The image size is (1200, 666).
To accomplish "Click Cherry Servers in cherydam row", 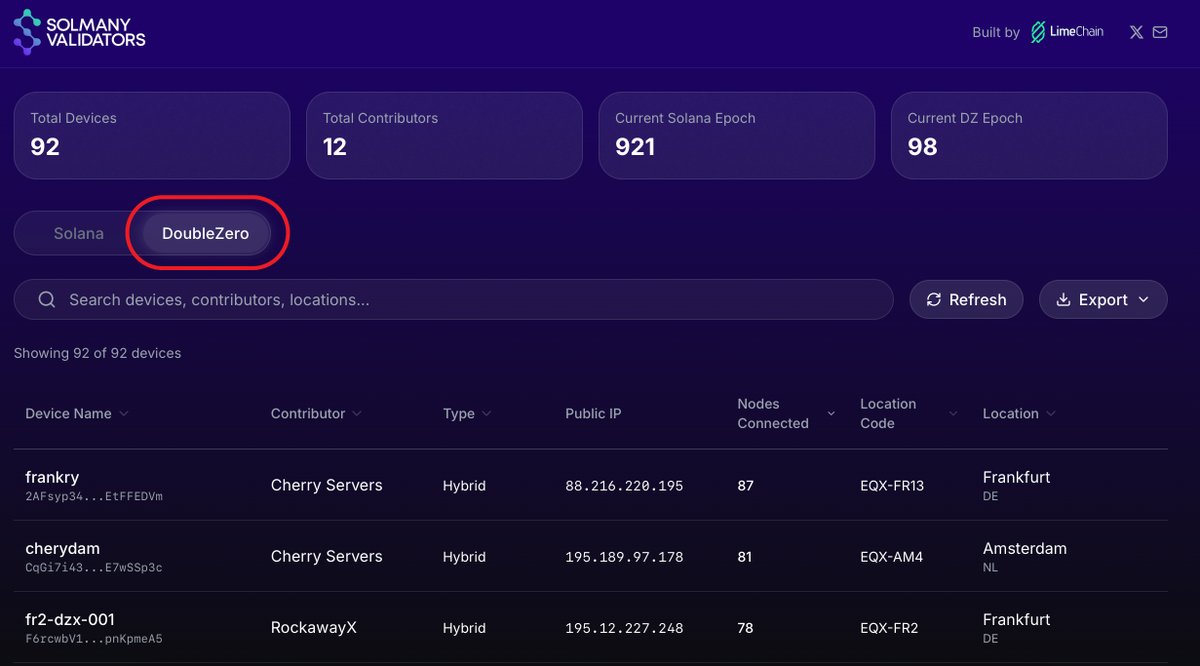I will coord(327,556).
